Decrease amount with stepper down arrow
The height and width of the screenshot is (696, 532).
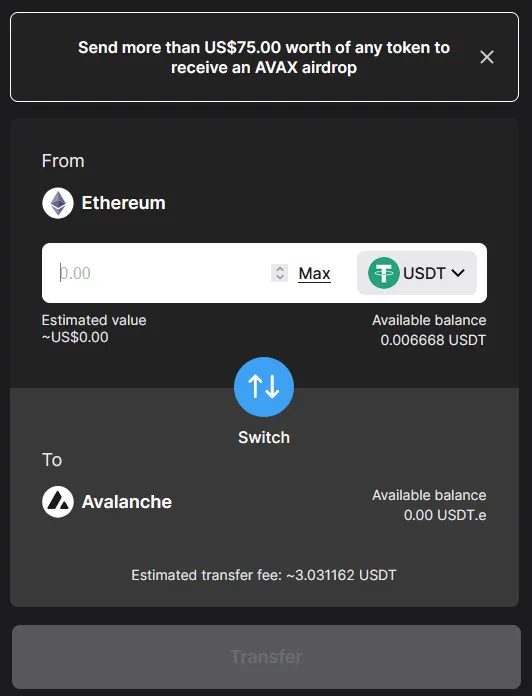click(x=280, y=277)
